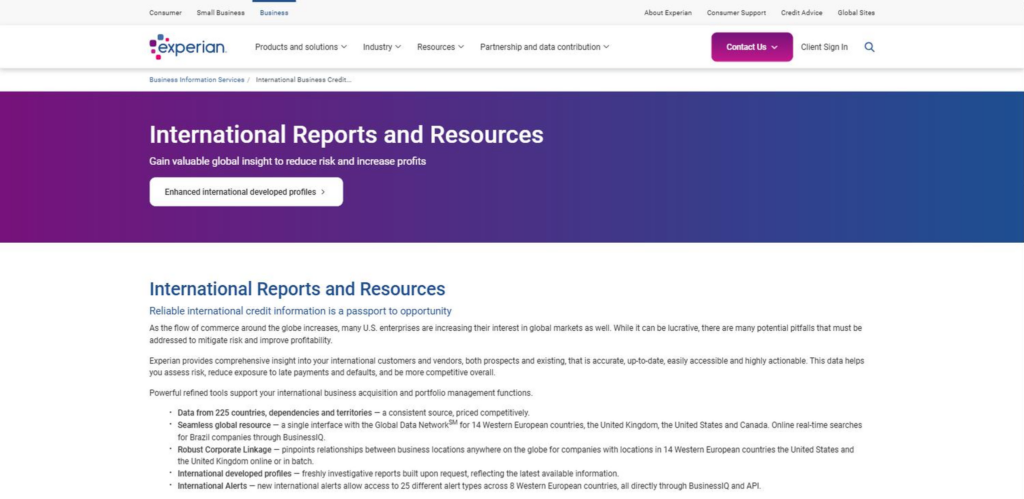Viewport: 1024px width, 499px height.
Task: Visit the Credit Advice link
Action: pyautogui.click(x=801, y=12)
